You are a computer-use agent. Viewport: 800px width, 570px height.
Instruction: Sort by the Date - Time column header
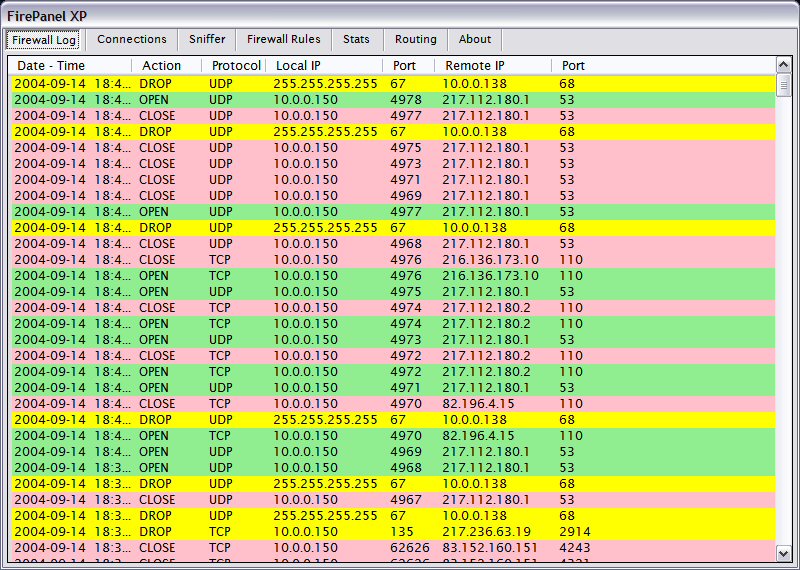pos(70,66)
